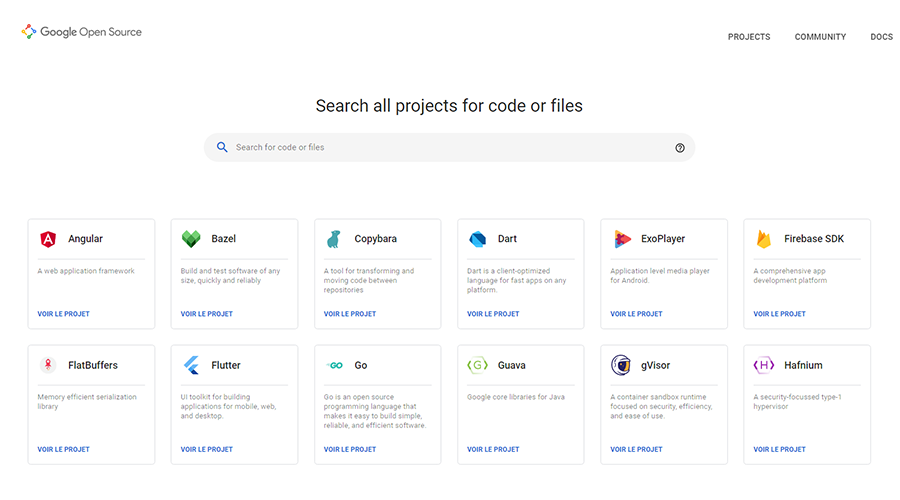The width and height of the screenshot is (900, 500).
Task: Open Voir le projet link for Hafnium
Action: pos(779,449)
